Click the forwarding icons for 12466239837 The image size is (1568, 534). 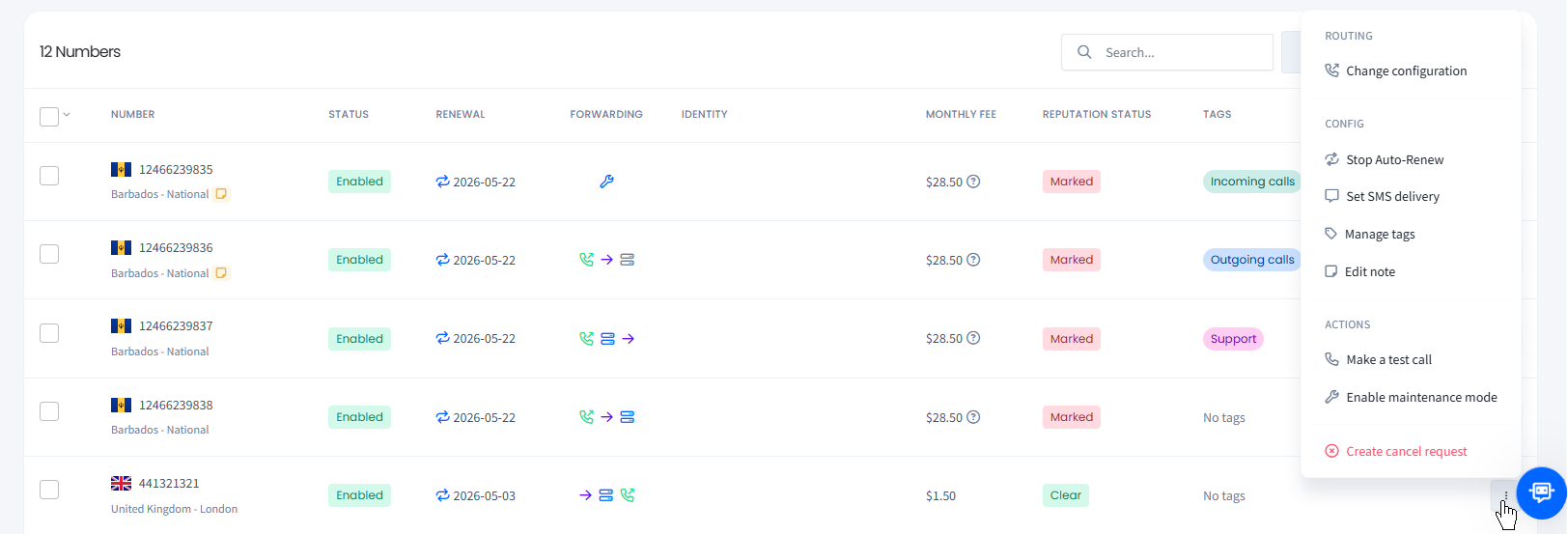coord(606,339)
